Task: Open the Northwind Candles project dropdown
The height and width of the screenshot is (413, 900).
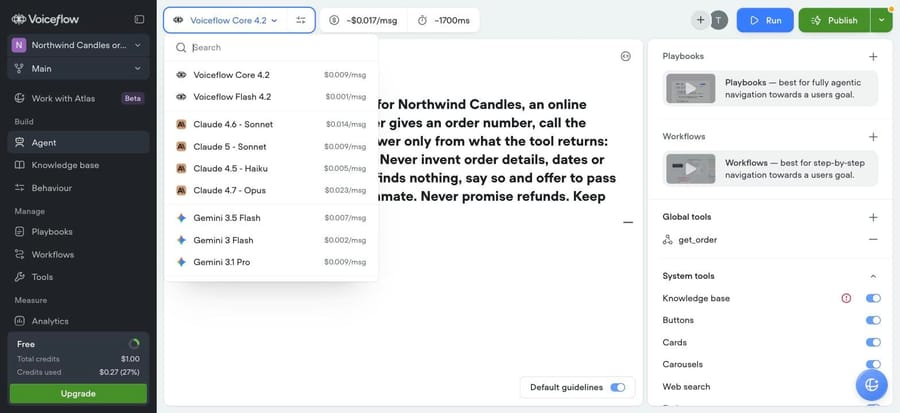Action: pyautogui.click(x=78, y=45)
